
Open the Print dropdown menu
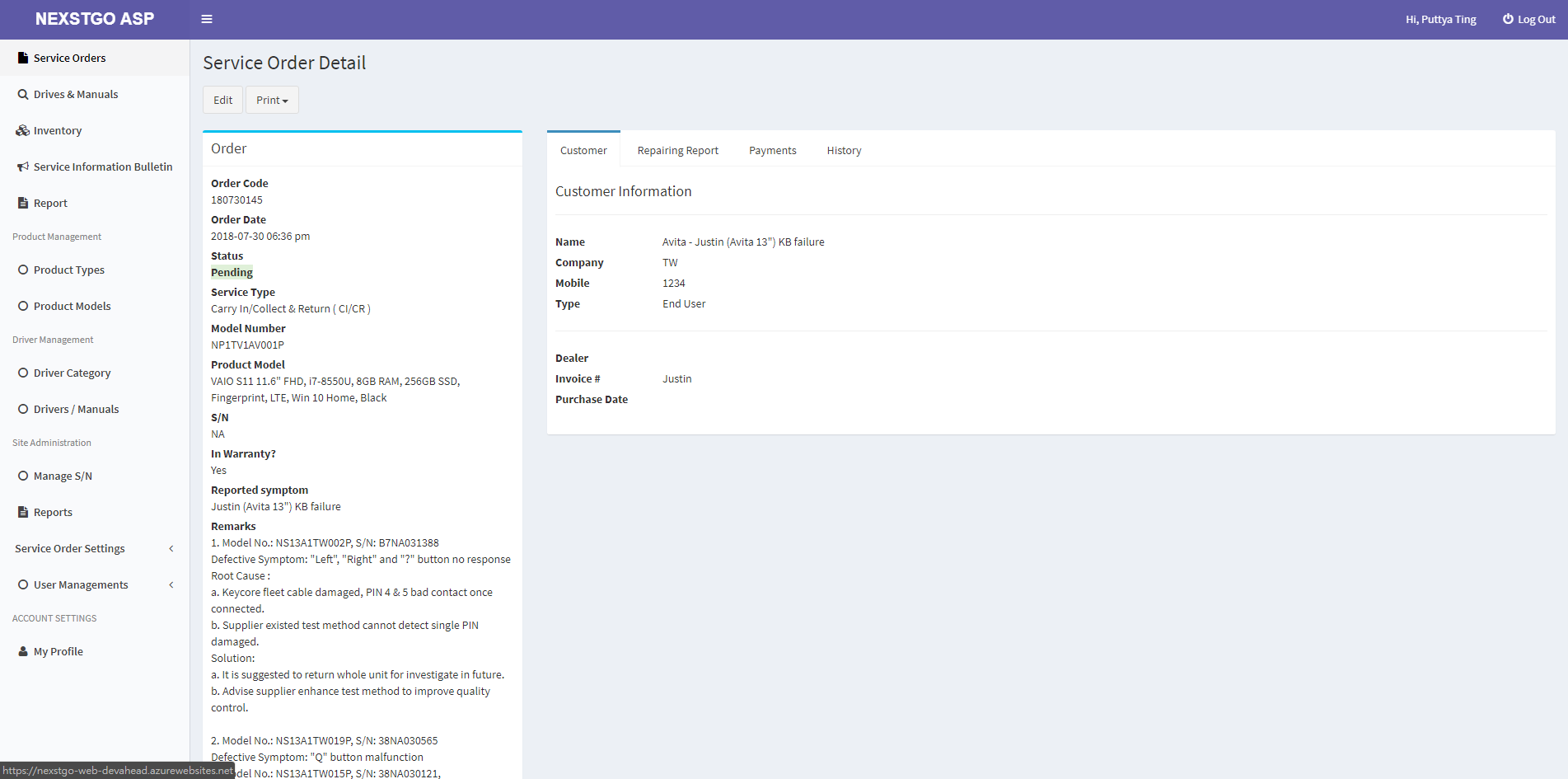coord(272,100)
